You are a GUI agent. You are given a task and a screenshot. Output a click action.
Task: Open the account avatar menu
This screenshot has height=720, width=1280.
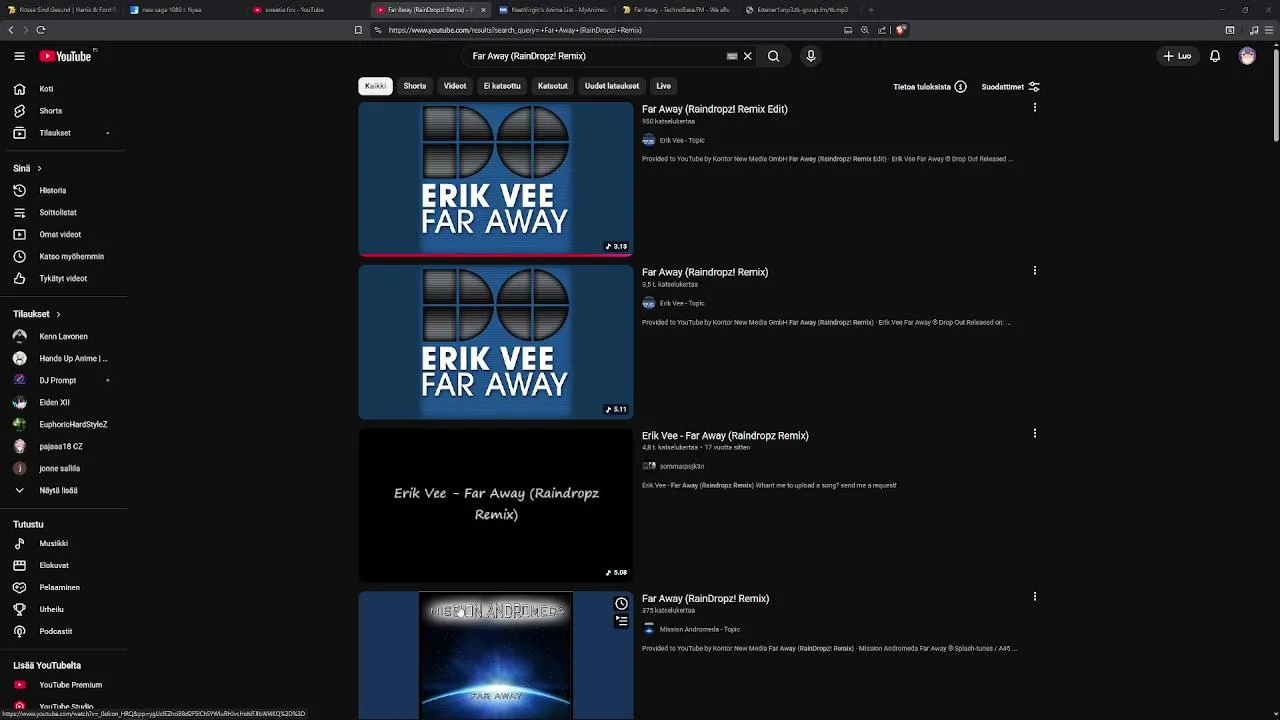[1247, 56]
